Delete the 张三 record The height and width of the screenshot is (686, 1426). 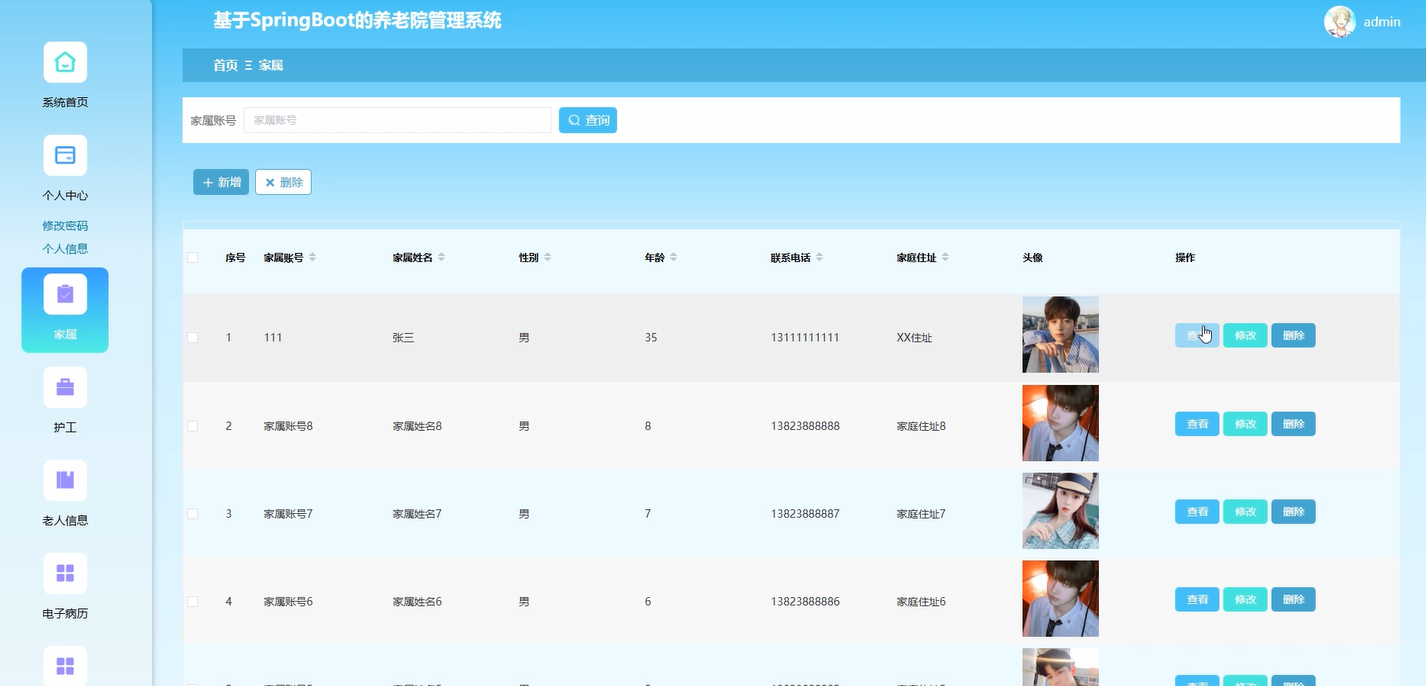tap(1293, 336)
